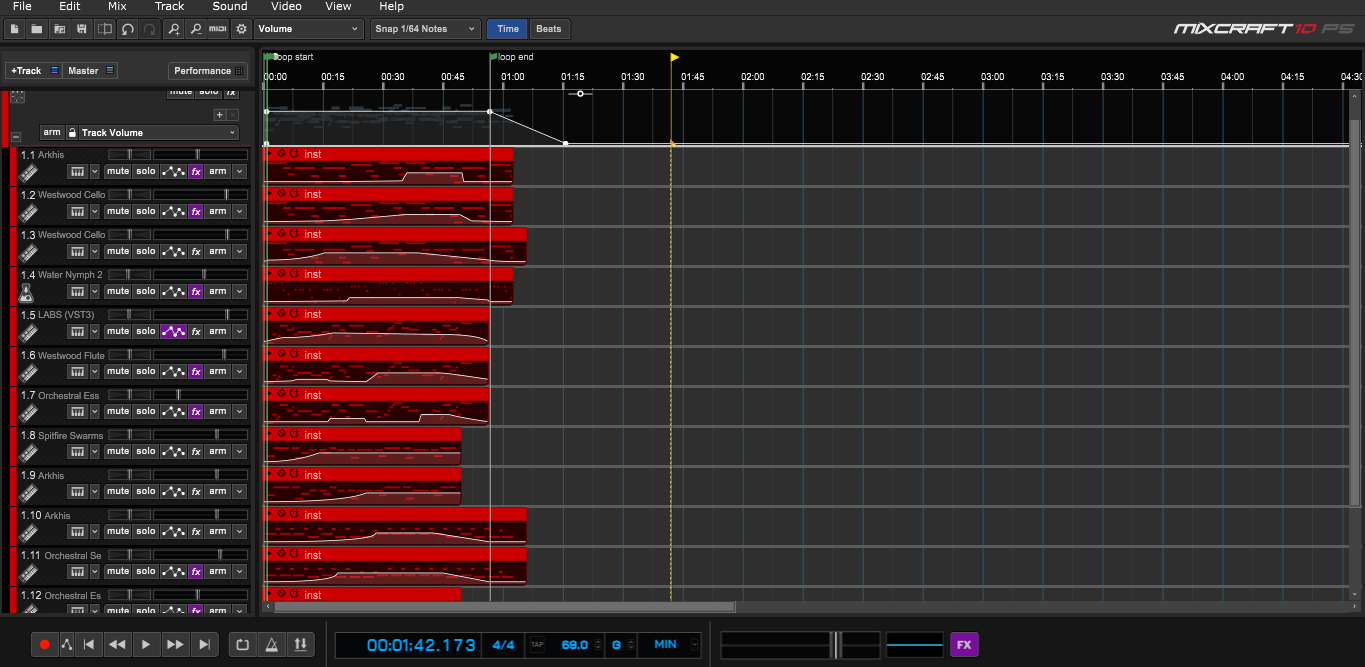Toggle the lock icon beside Track Volume
The image size is (1365, 667).
click(72, 132)
